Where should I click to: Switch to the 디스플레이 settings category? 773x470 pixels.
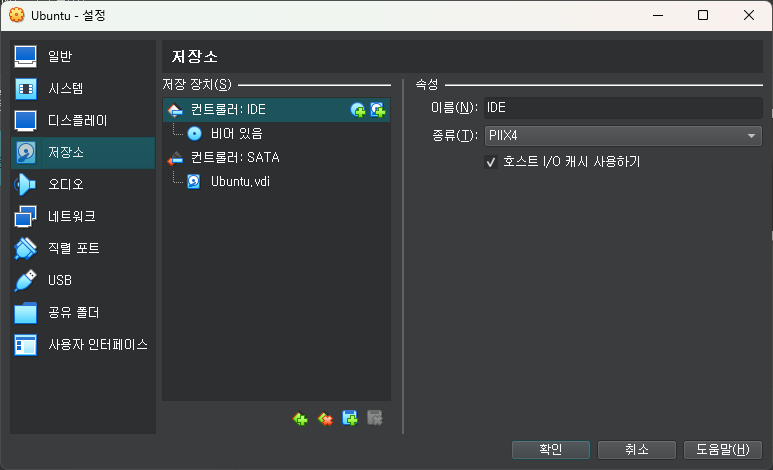click(83, 121)
